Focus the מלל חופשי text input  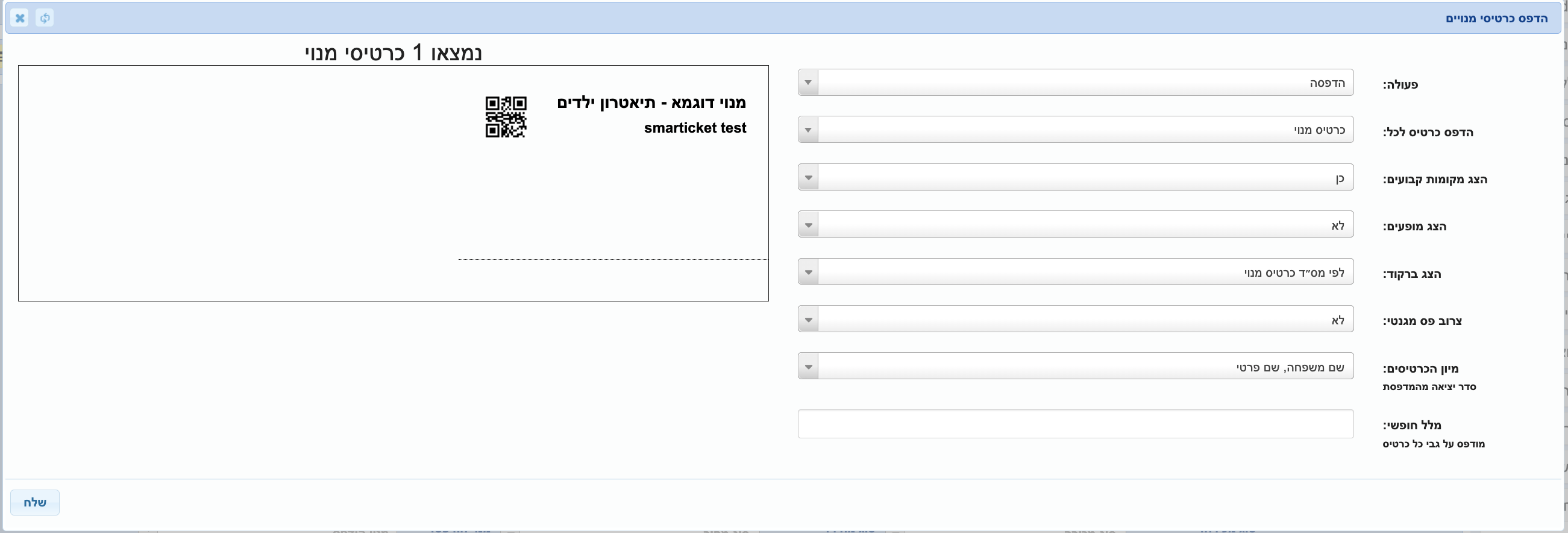pyautogui.click(x=1076, y=424)
